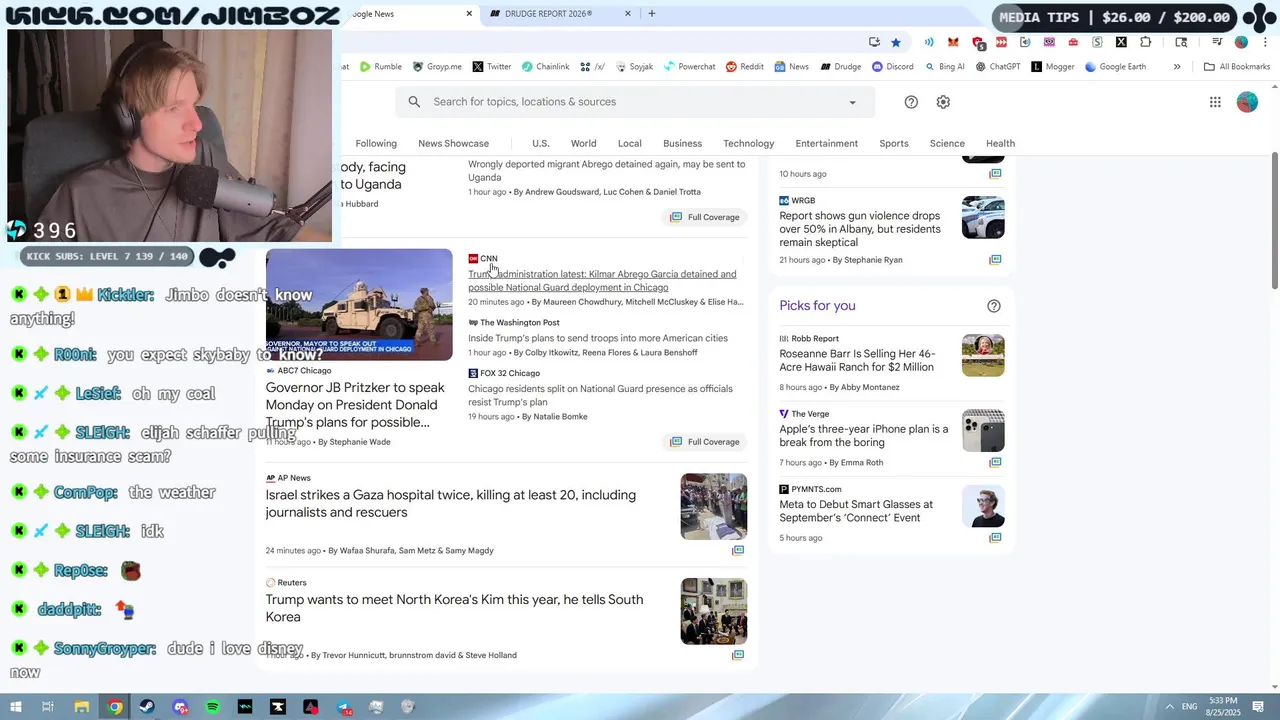Open the Rumble bookmark
The height and width of the screenshot is (720, 1280).
point(381,67)
